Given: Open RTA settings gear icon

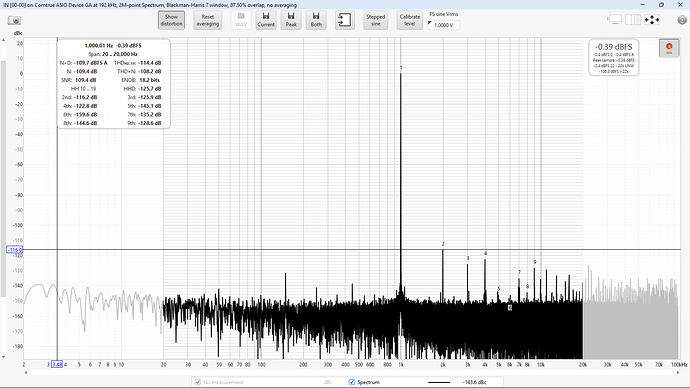Looking at the screenshot, I should click(x=682, y=20).
